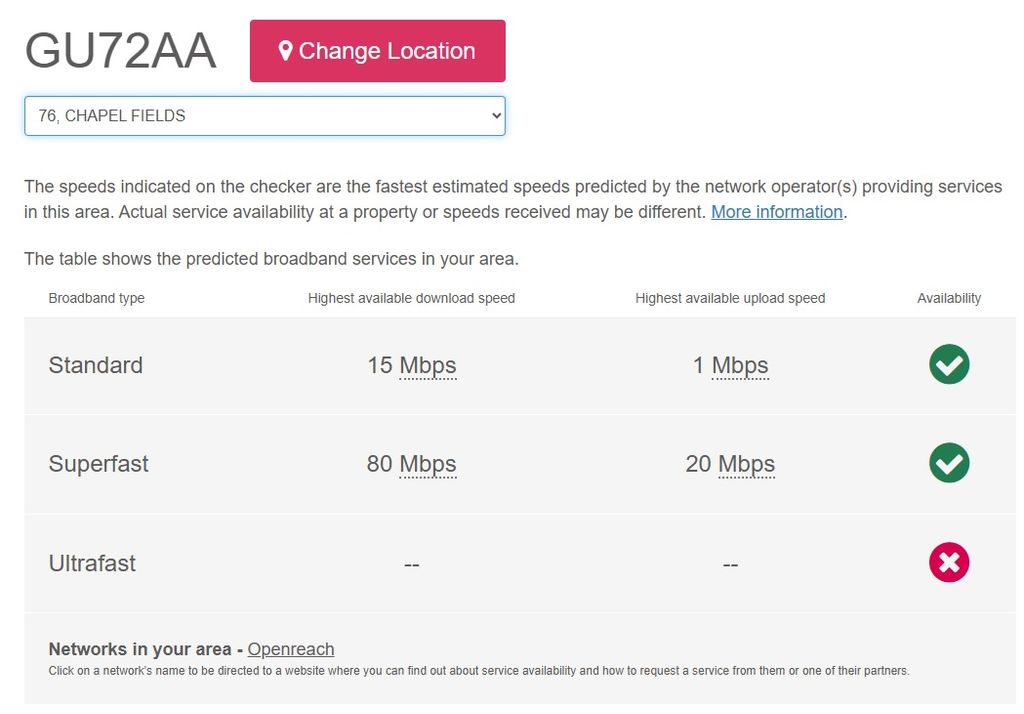This screenshot has height=714, width=1024.
Task: Click the Ultrafast unavailable red cross icon
Action: 949,562
